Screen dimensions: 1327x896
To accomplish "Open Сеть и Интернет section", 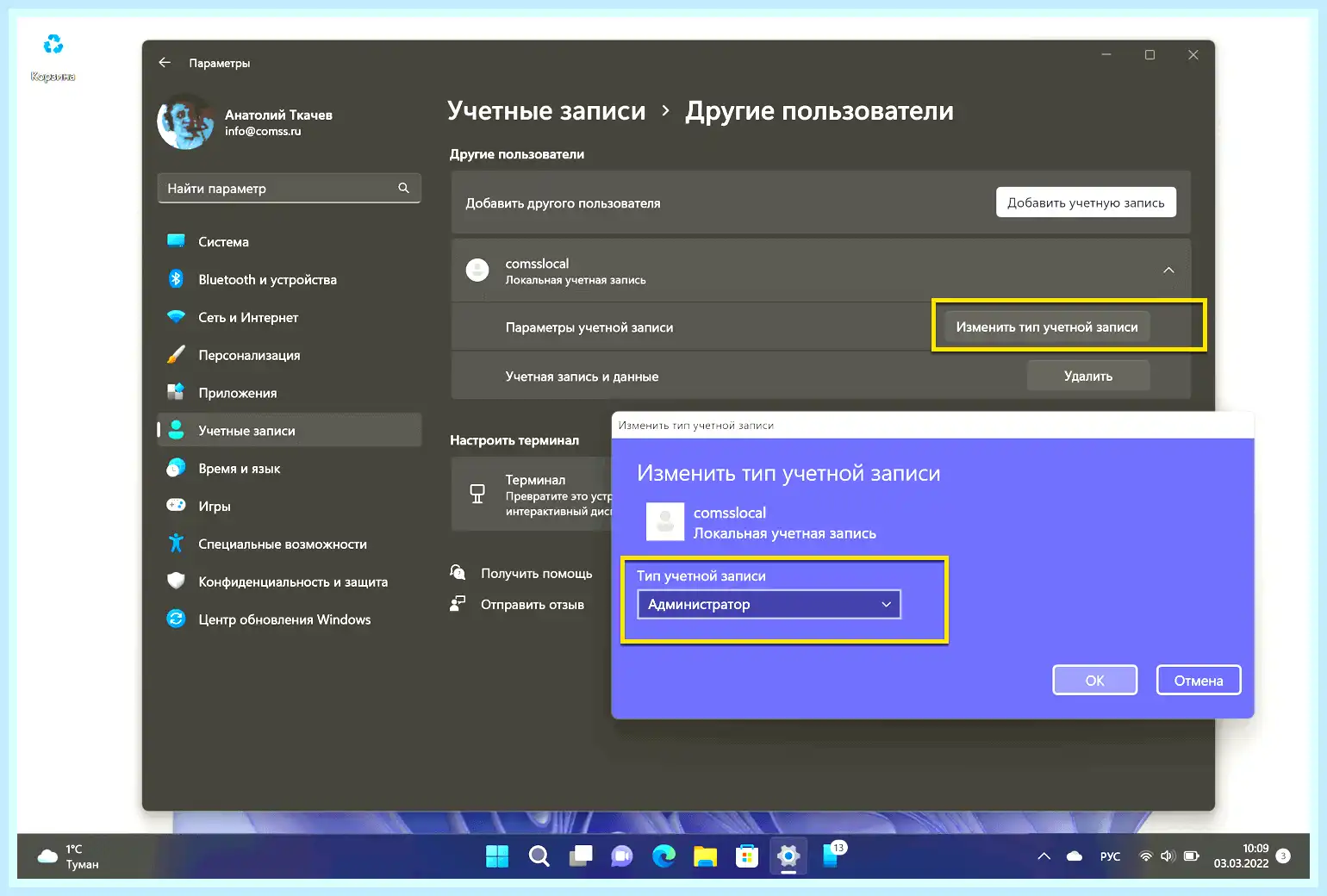I will [x=289, y=318].
